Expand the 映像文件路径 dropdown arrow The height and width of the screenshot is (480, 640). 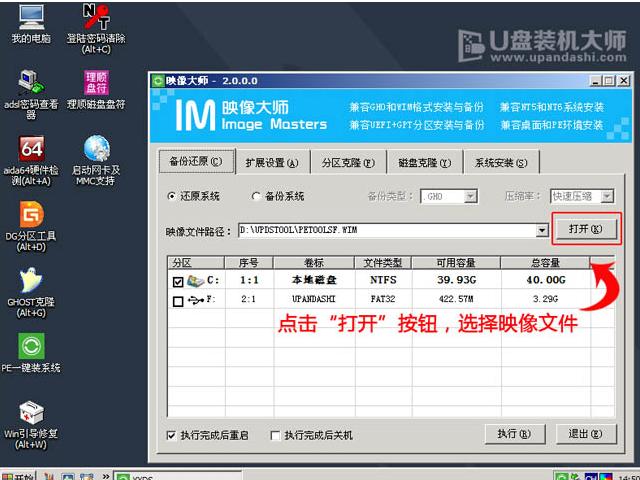[542, 231]
